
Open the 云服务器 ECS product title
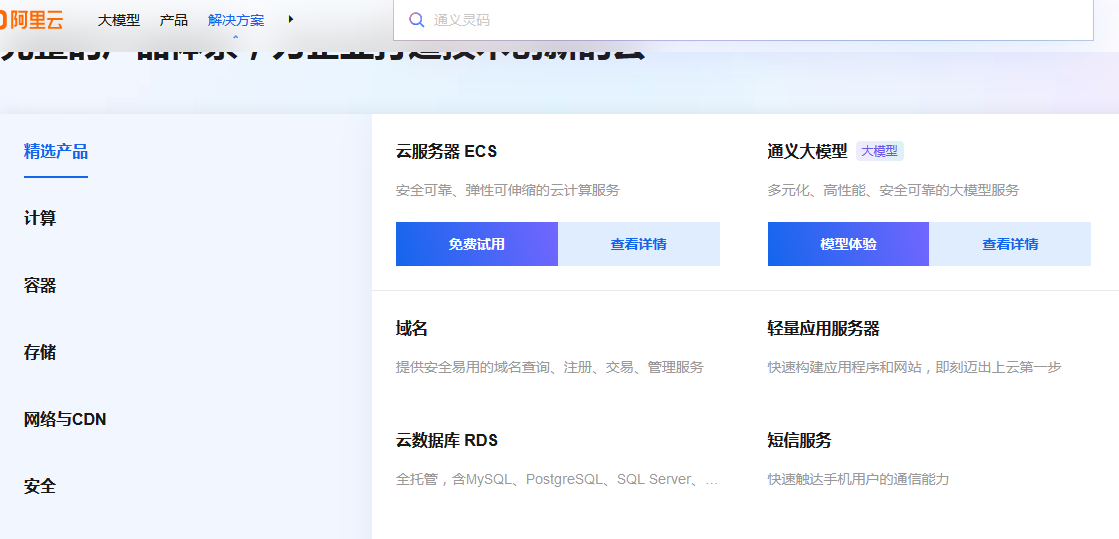click(446, 151)
